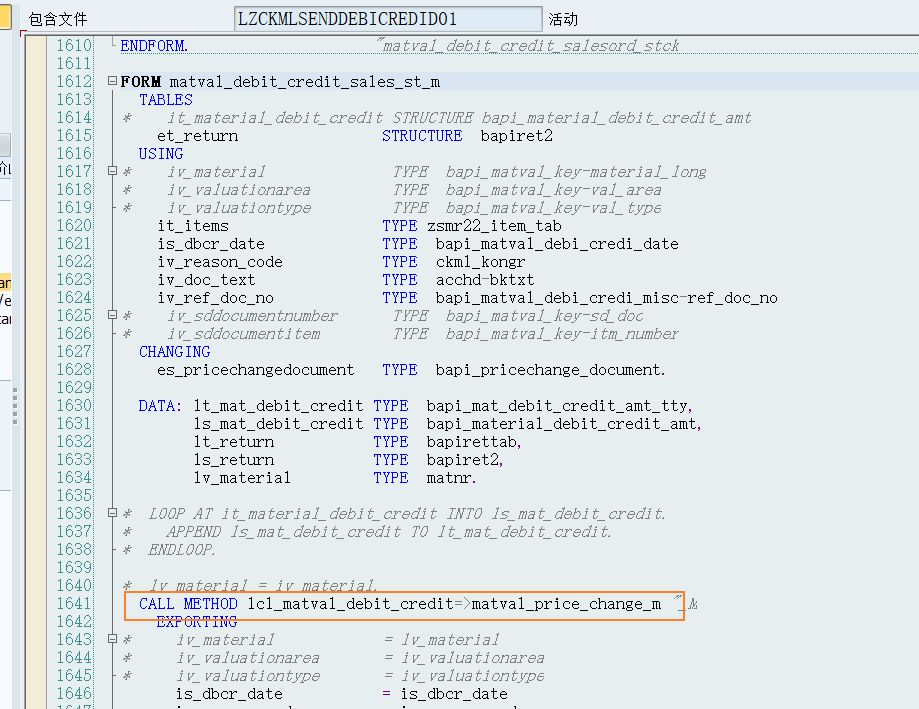The width and height of the screenshot is (919, 709).
Task: Click lt_mat_debit_credit variable
Action: tap(278, 406)
